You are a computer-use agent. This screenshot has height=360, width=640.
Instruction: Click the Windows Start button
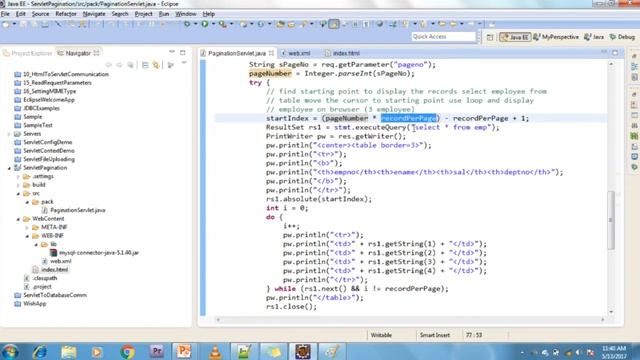10,351
